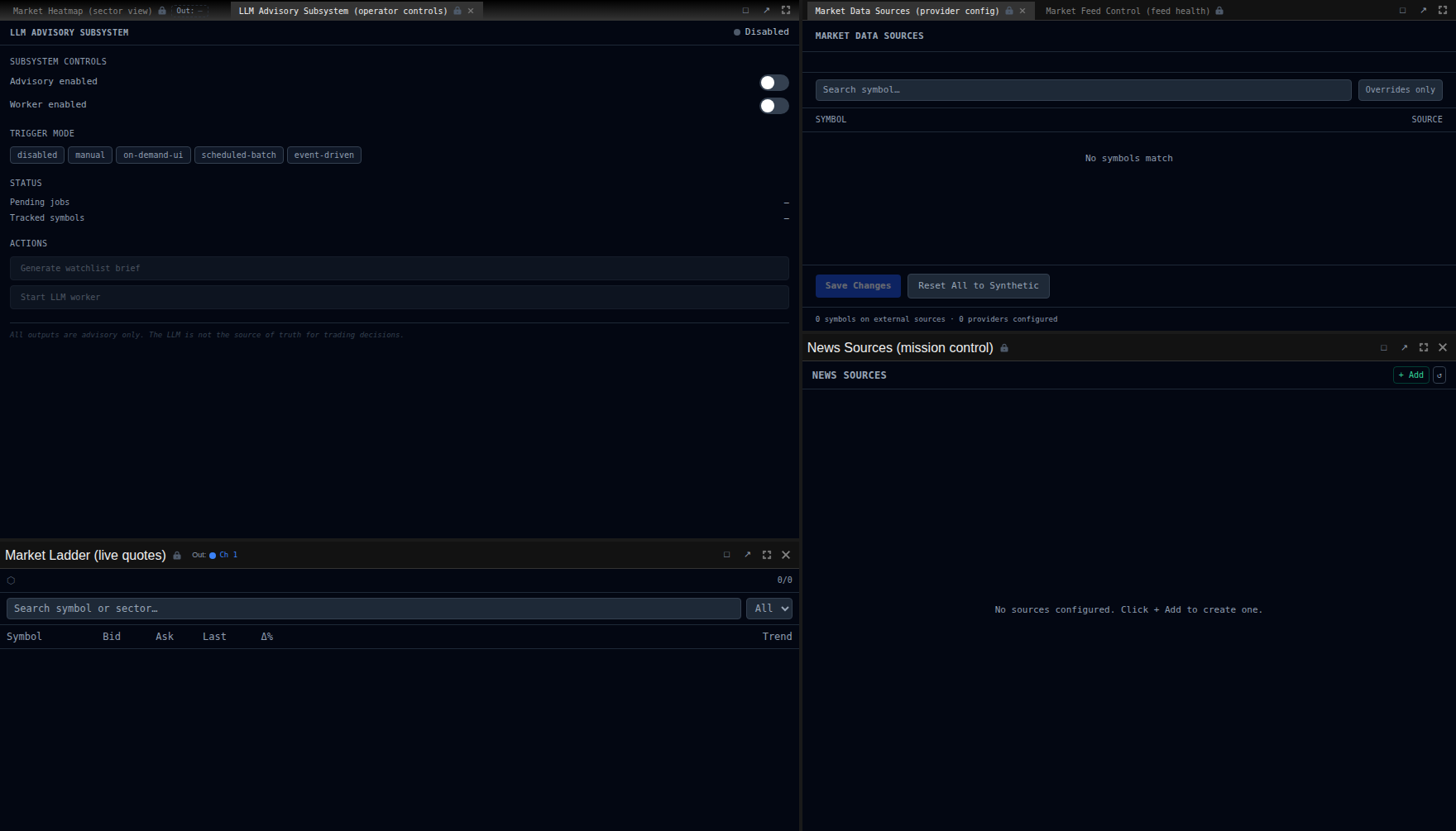Click square float icon in Market Data Sources header

click(1402, 11)
